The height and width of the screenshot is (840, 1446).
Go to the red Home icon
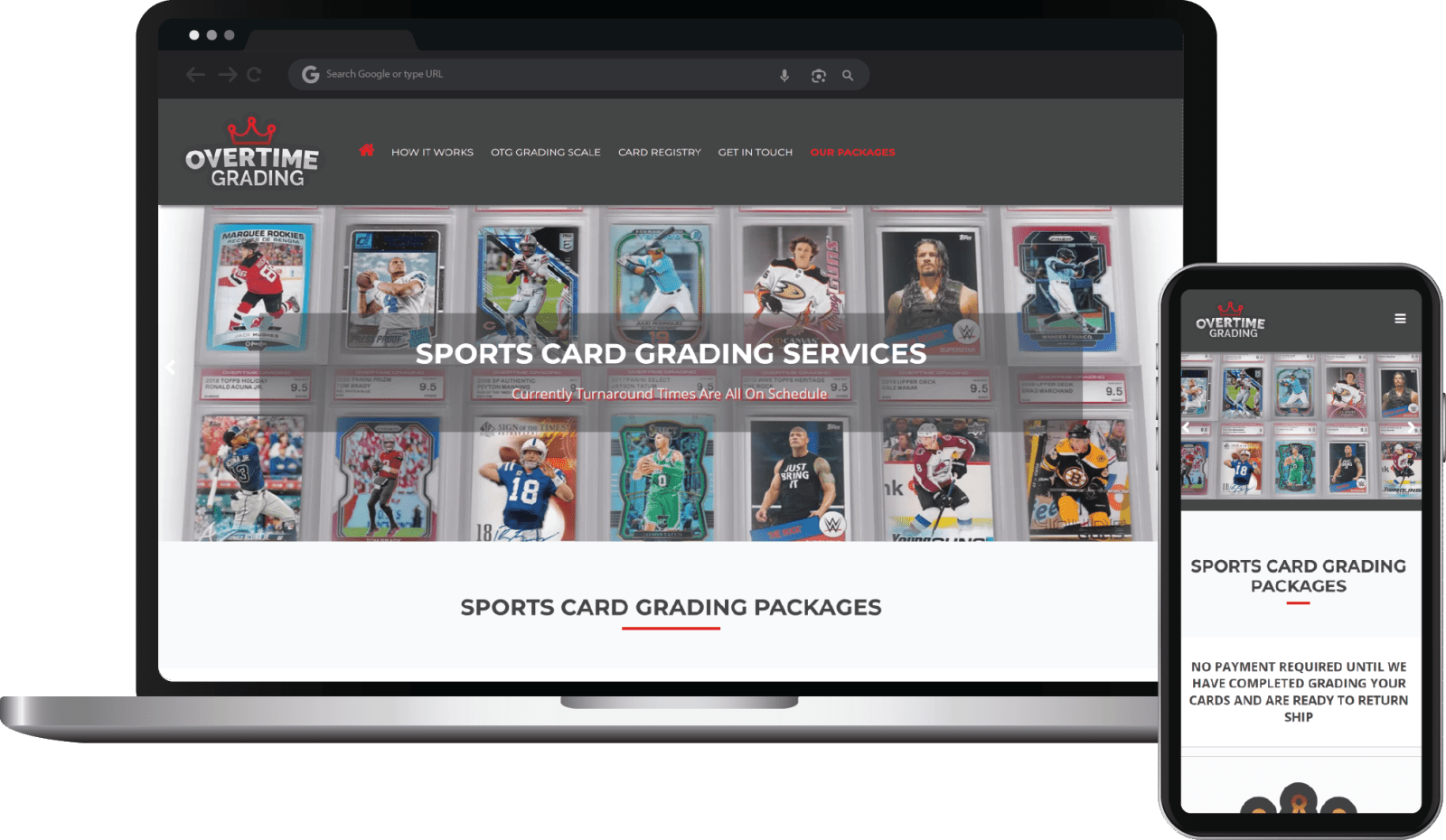tap(366, 151)
